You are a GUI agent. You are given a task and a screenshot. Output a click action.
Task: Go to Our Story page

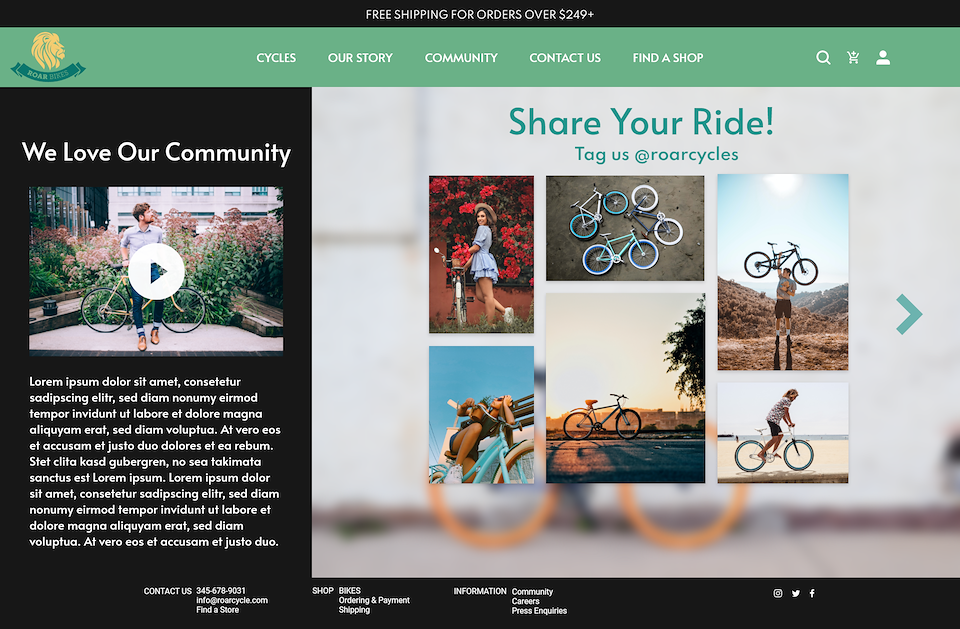click(x=360, y=58)
